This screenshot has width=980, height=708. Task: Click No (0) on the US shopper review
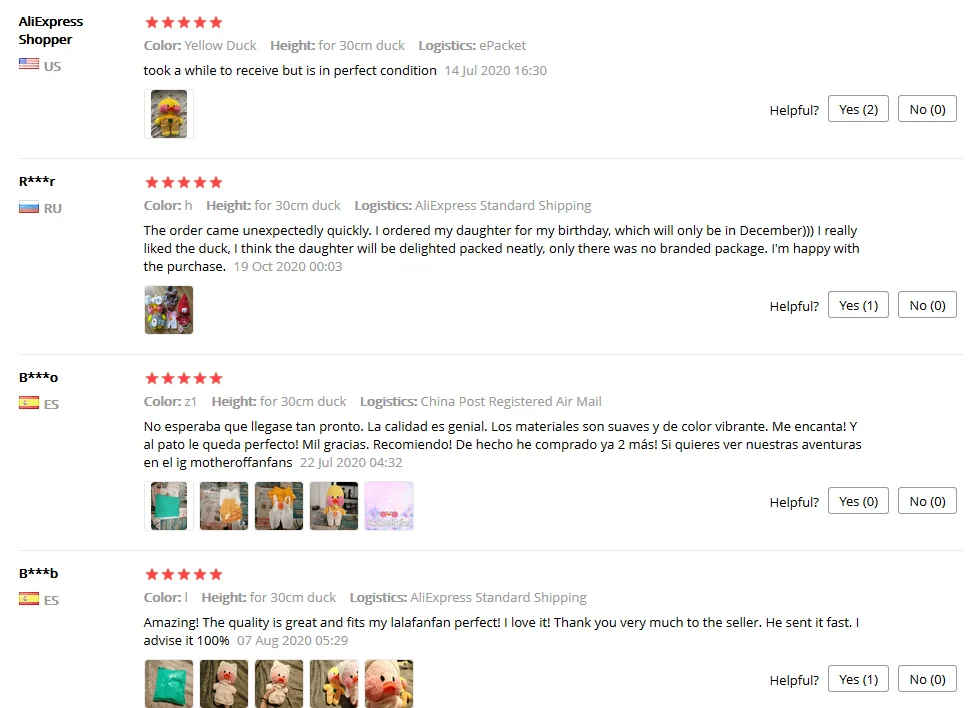click(x=928, y=109)
